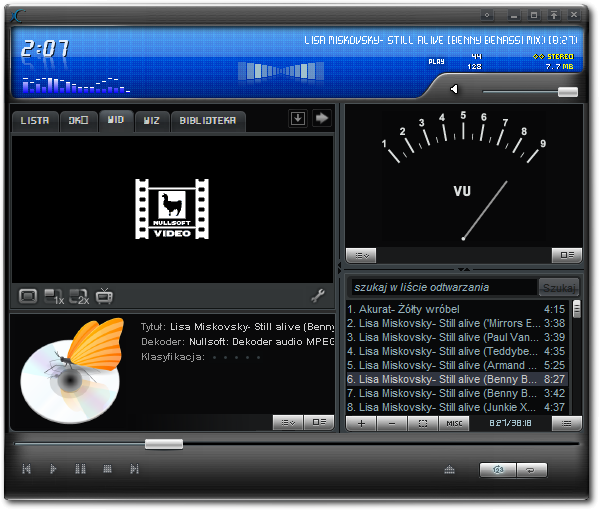This screenshot has width=599, height=510.
Task: Open the playlist MISC menu
Action: coord(454,423)
